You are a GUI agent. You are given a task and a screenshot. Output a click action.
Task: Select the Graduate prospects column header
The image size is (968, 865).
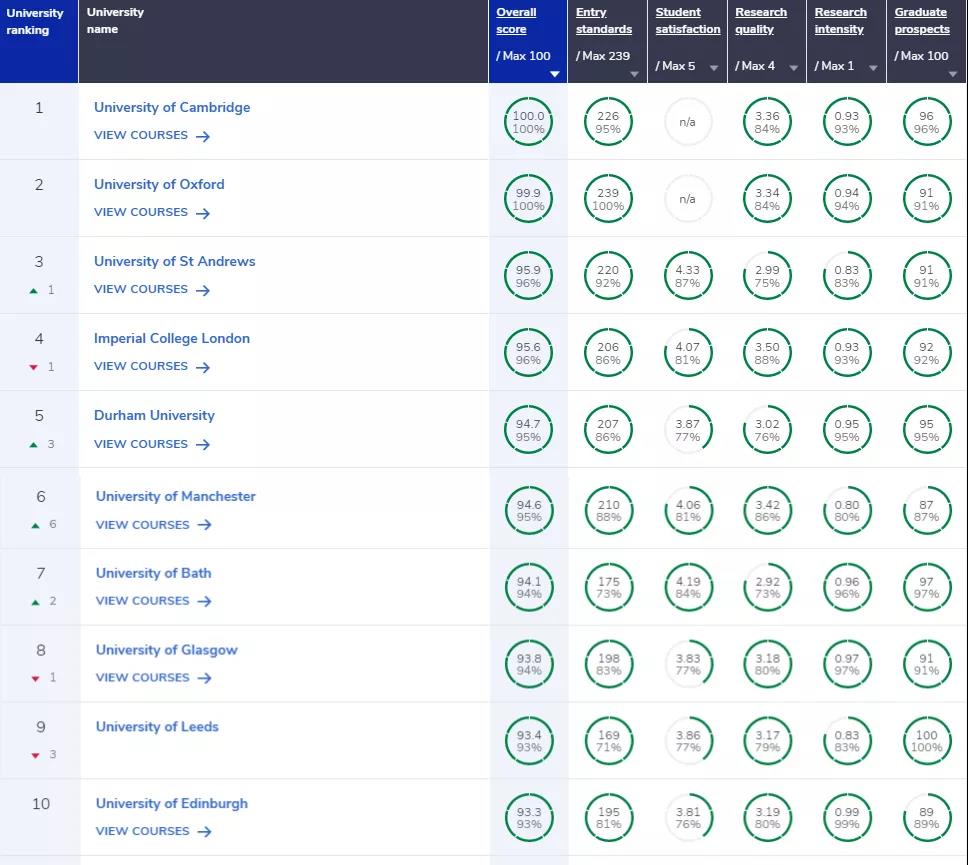(x=921, y=21)
